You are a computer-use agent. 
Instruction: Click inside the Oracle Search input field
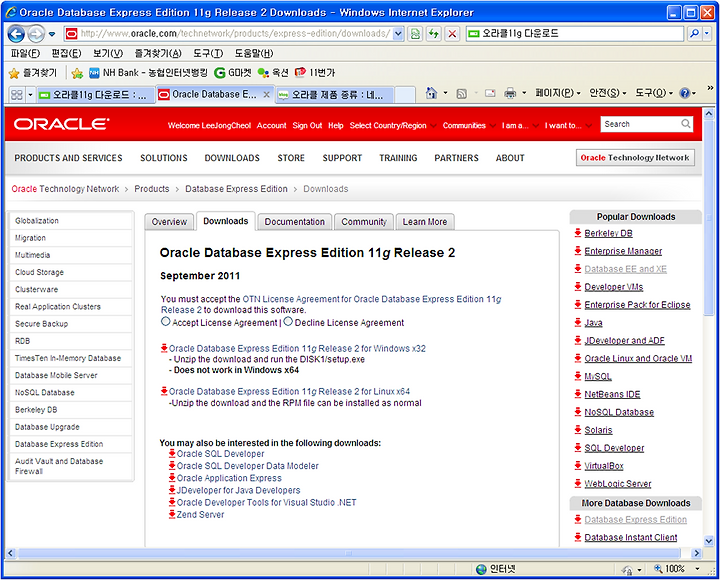[641, 124]
